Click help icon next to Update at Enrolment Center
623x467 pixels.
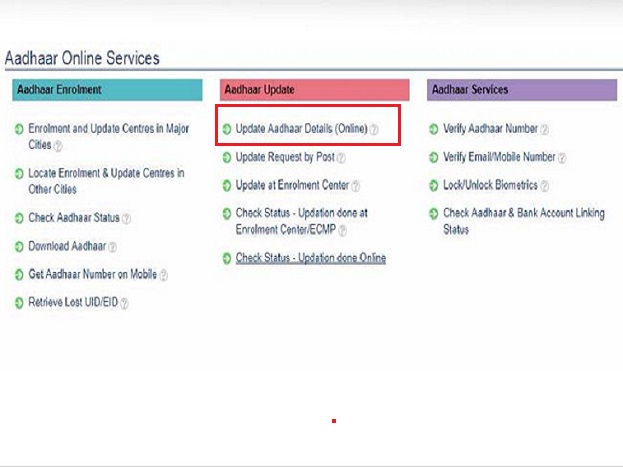(355, 186)
